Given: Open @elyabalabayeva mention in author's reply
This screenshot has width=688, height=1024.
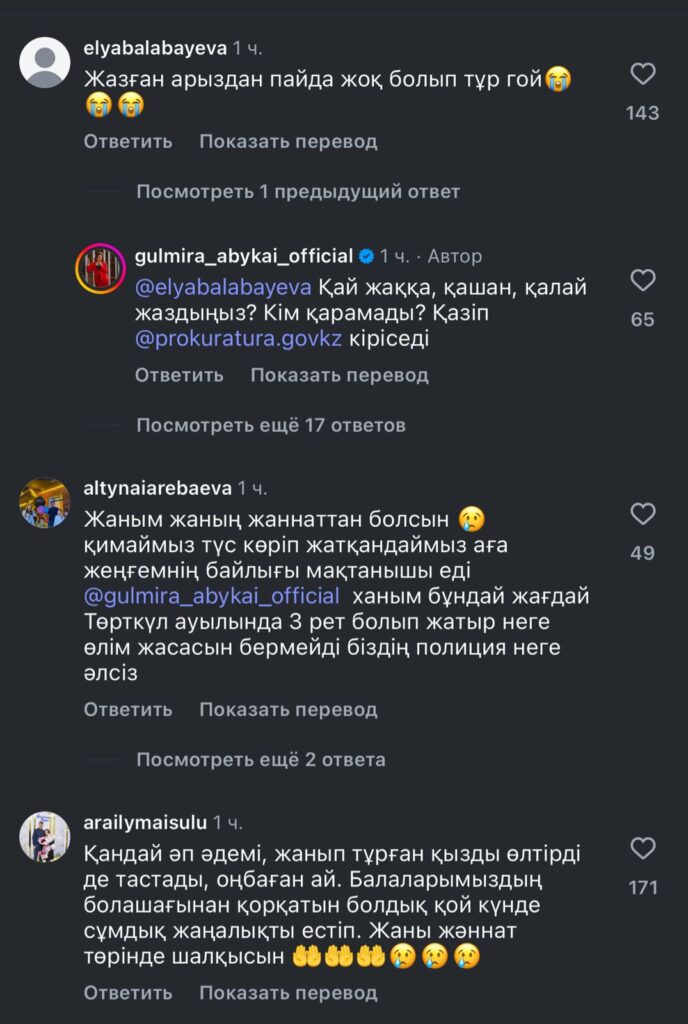Looking at the screenshot, I should (224, 288).
